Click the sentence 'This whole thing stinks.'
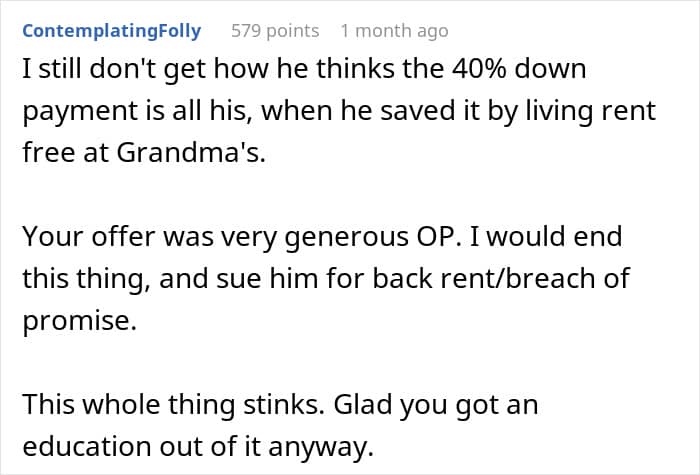Viewport: 700px width, 475px height. [x=174, y=404]
